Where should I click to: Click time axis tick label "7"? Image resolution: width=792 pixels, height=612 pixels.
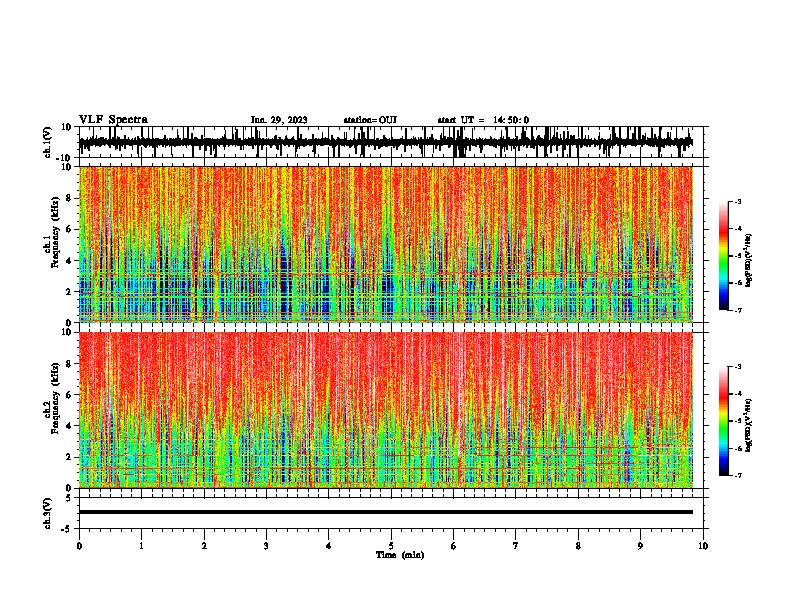click(x=516, y=546)
